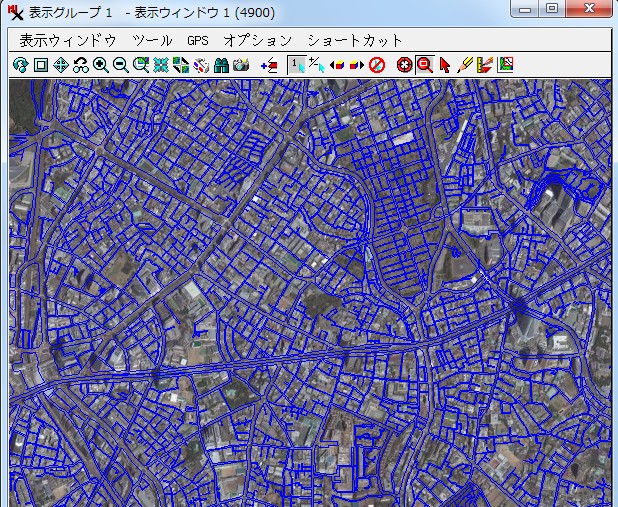Select the red arrow pointer tool

tap(445, 66)
